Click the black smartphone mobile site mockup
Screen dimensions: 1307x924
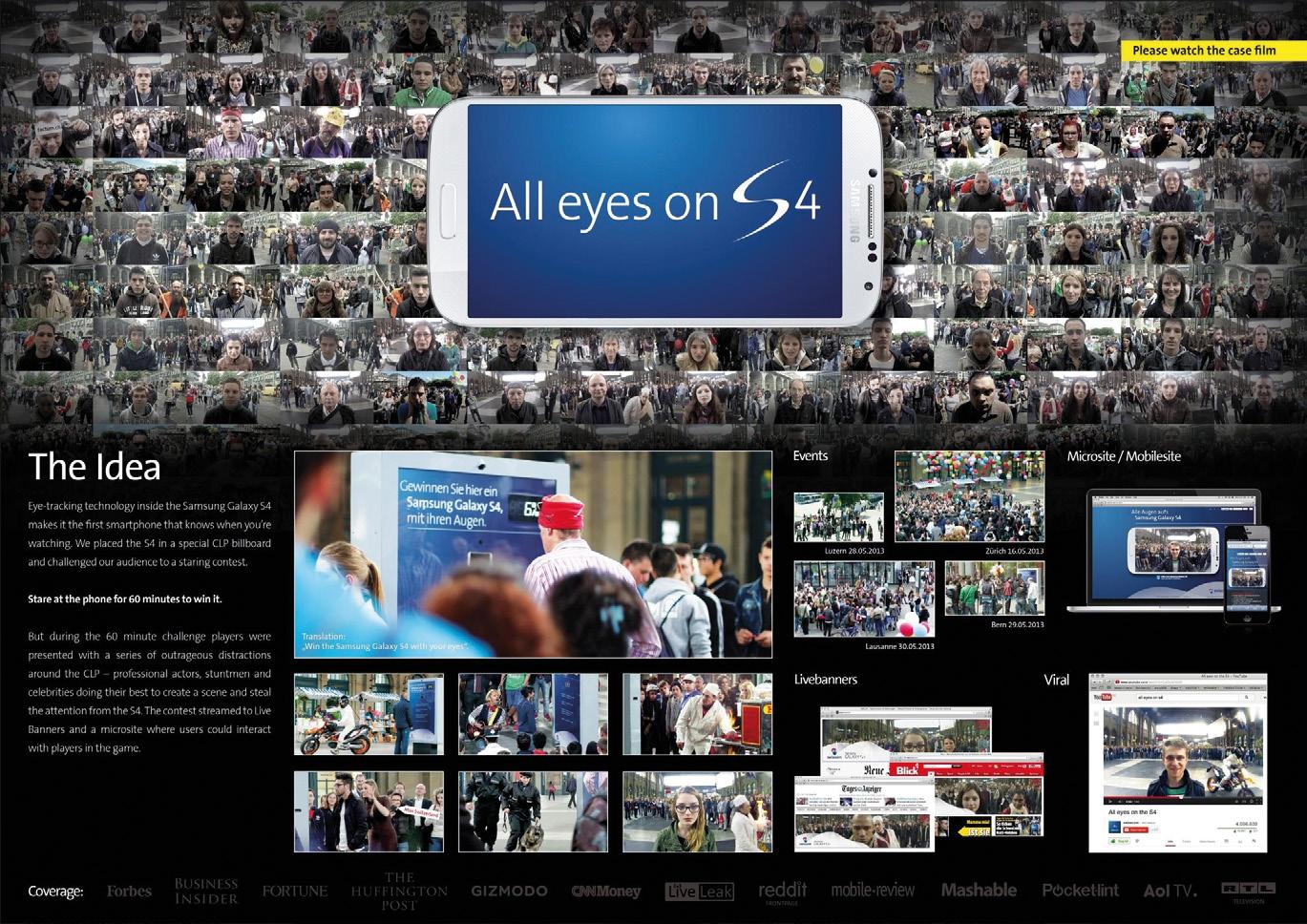point(1249,573)
